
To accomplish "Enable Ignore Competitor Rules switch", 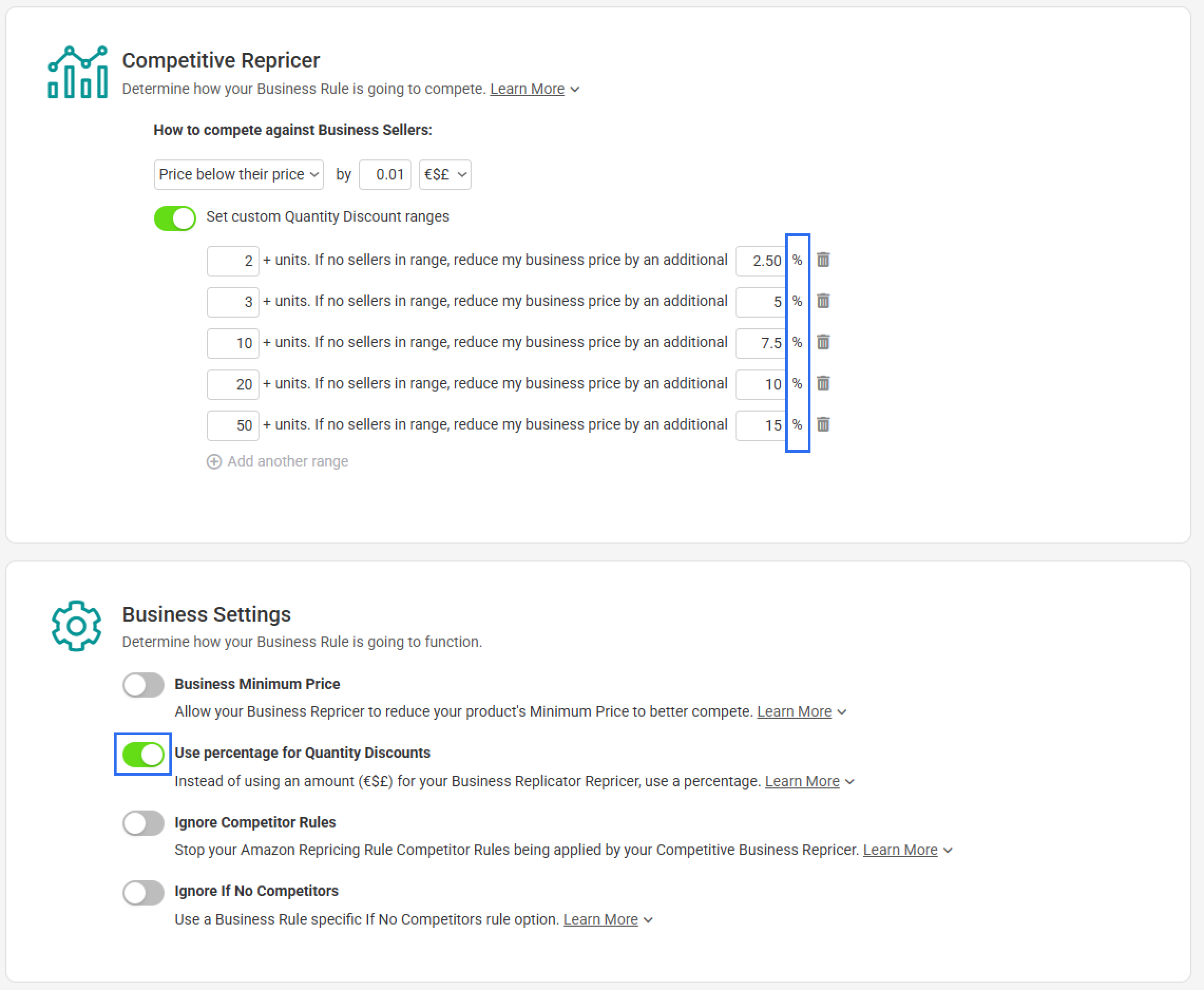I will click(x=143, y=823).
